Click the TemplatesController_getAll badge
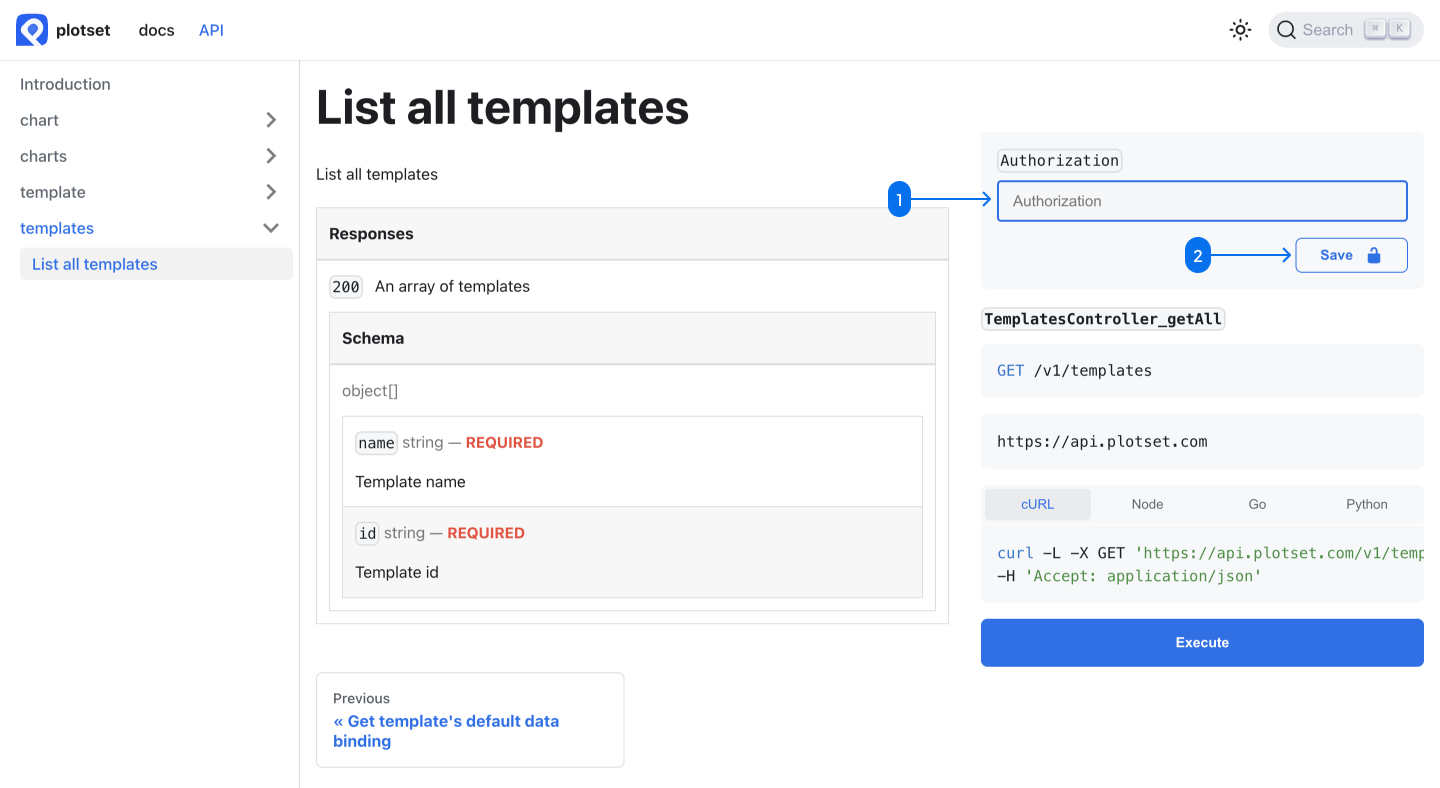Screen dimensions: 1440x788 [1103, 318]
